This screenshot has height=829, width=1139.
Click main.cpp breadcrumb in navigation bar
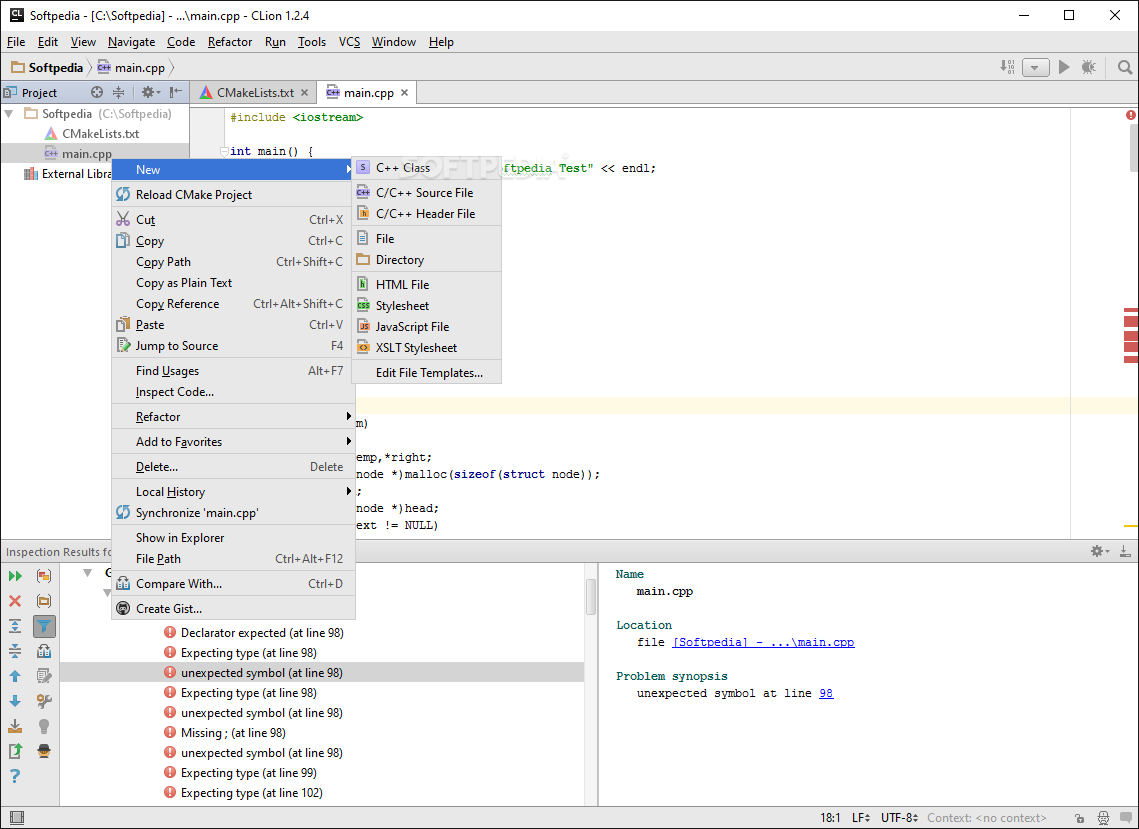(131, 68)
